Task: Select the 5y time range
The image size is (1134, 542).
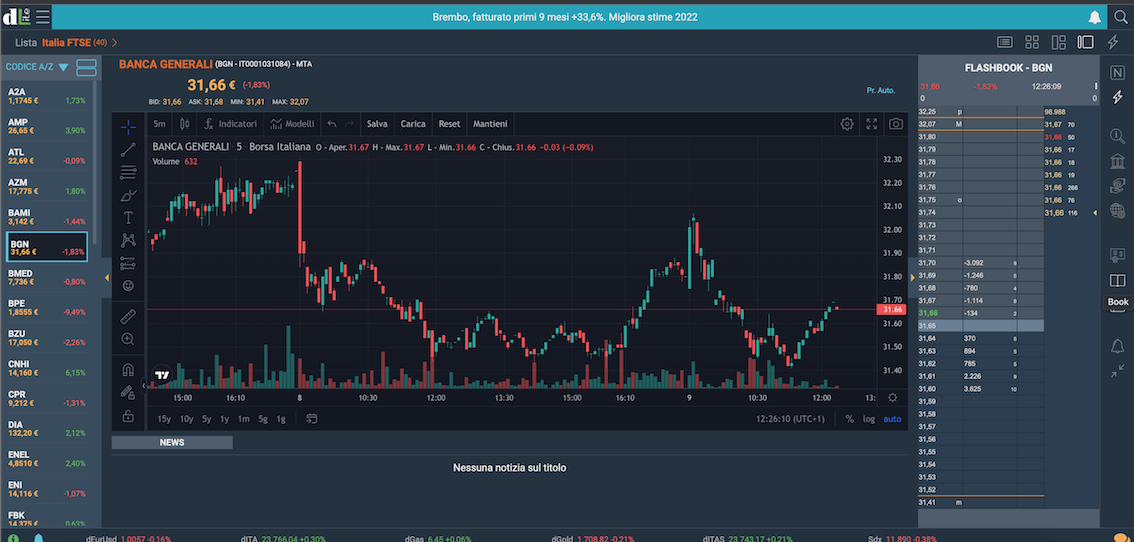Action: click(206, 419)
